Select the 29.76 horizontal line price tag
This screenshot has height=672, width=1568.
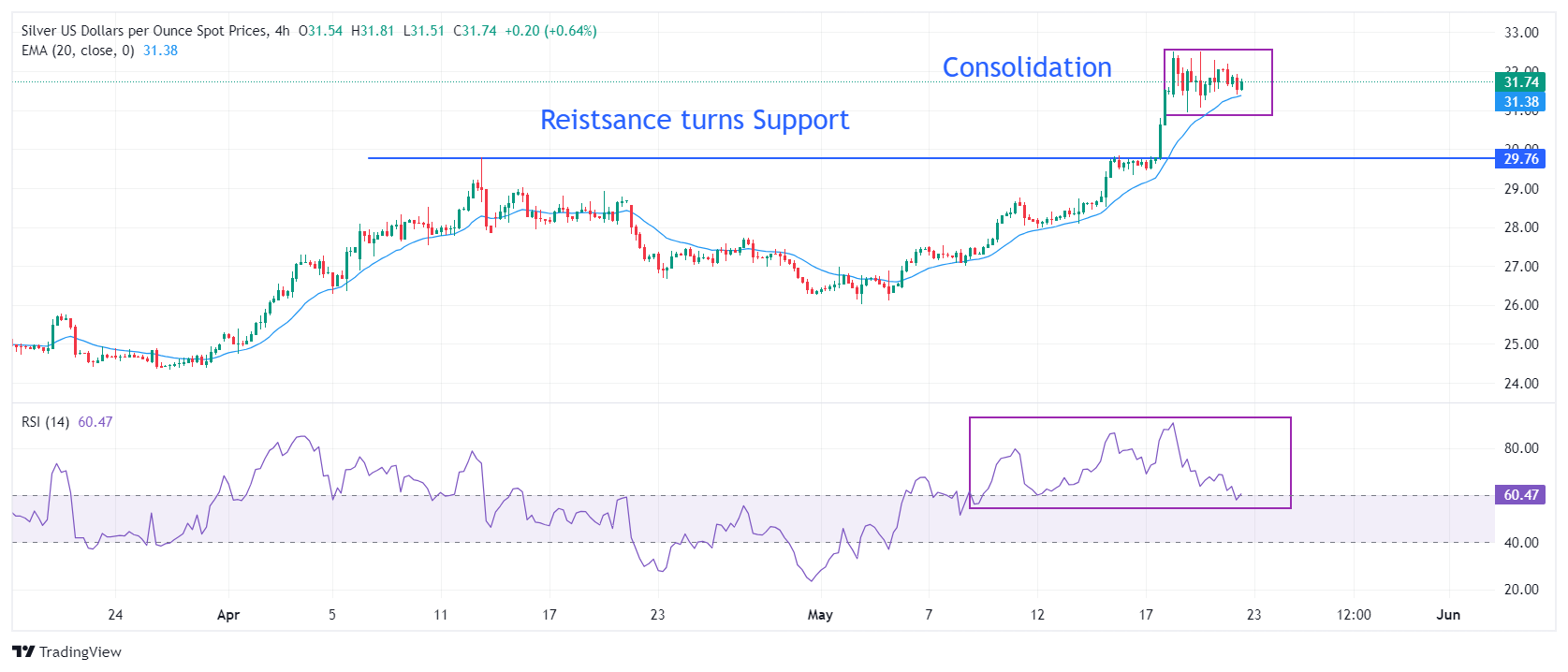coord(1521,159)
